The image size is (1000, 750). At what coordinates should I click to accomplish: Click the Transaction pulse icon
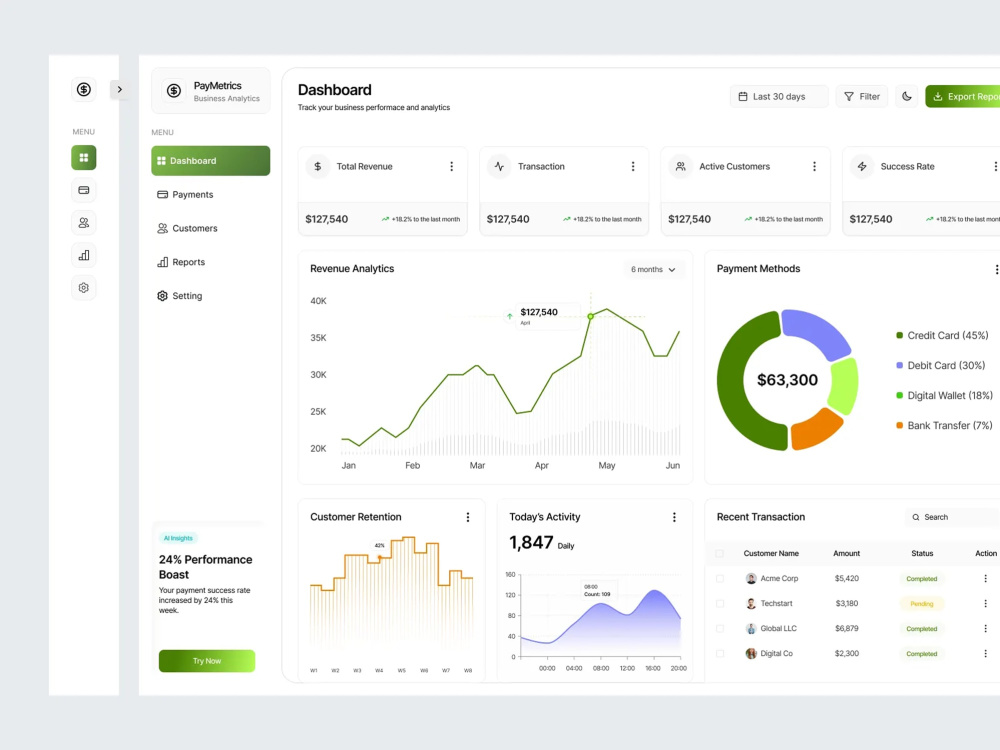pyautogui.click(x=499, y=166)
